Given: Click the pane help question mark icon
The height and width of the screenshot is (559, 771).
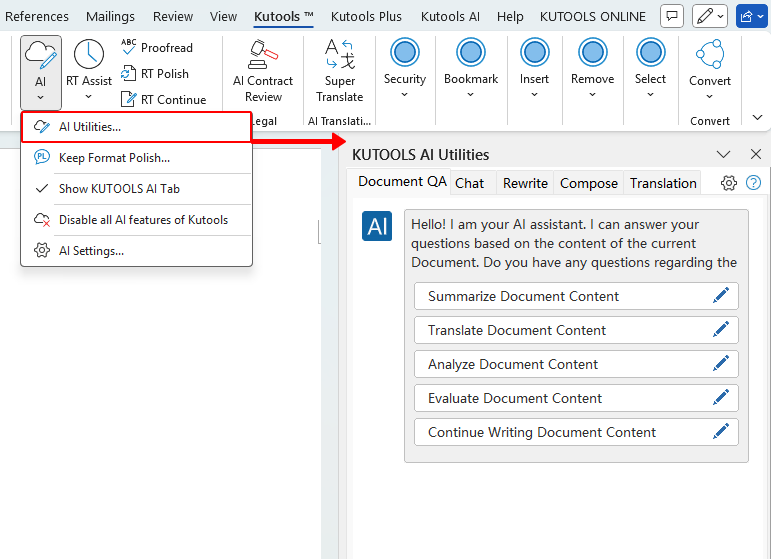Looking at the screenshot, I should (x=753, y=183).
